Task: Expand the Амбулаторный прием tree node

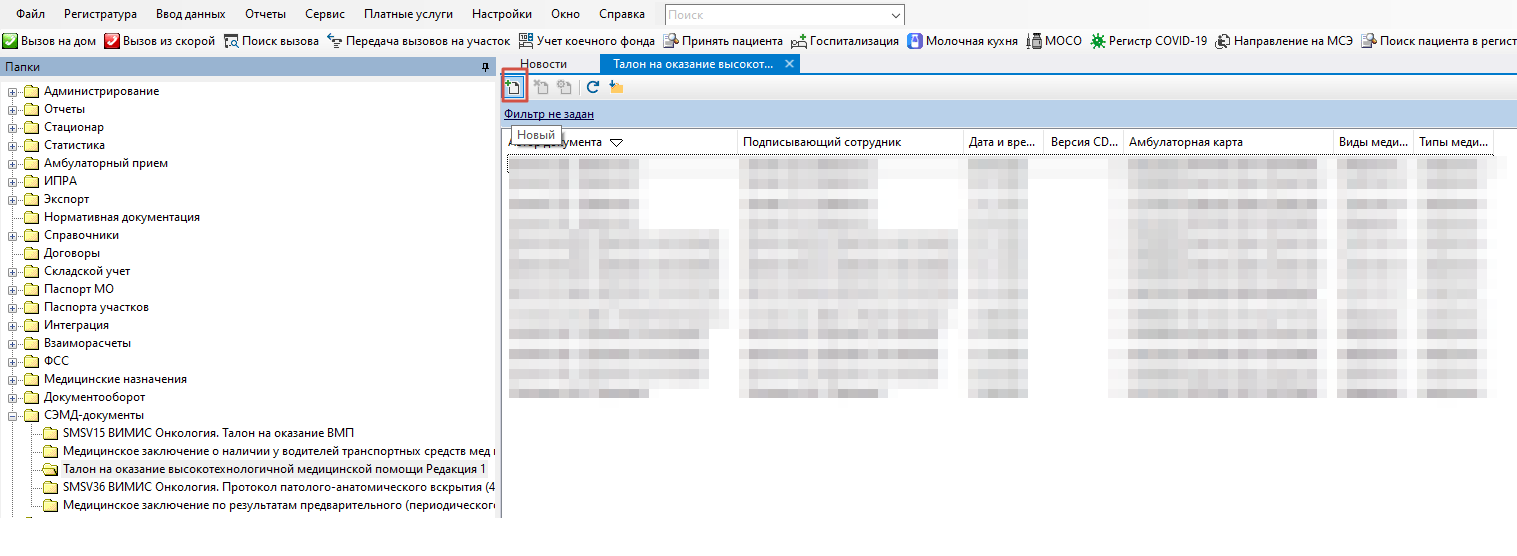Action: point(14,164)
